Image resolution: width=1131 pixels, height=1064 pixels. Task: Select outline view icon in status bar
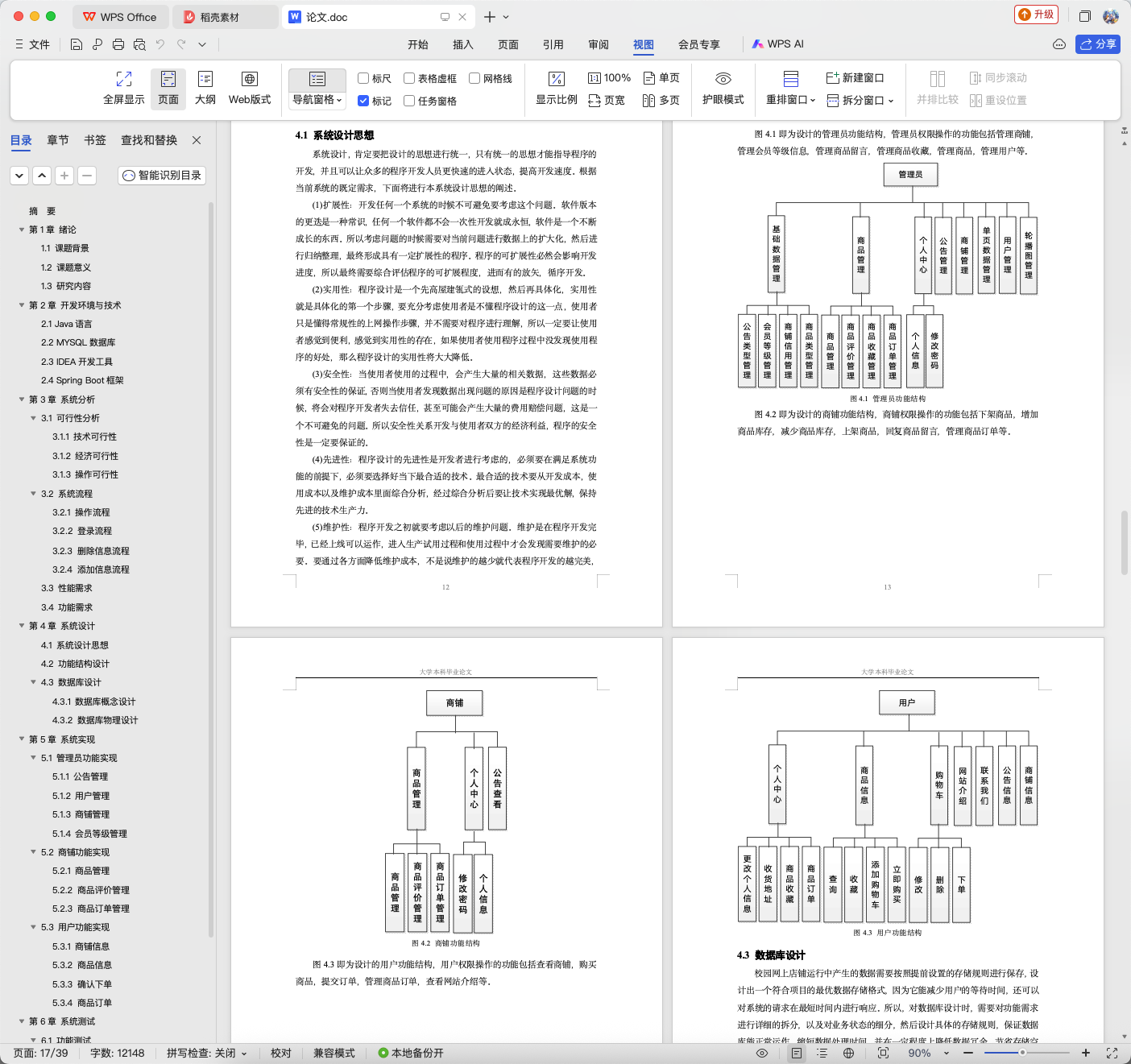click(x=822, y=1053)
